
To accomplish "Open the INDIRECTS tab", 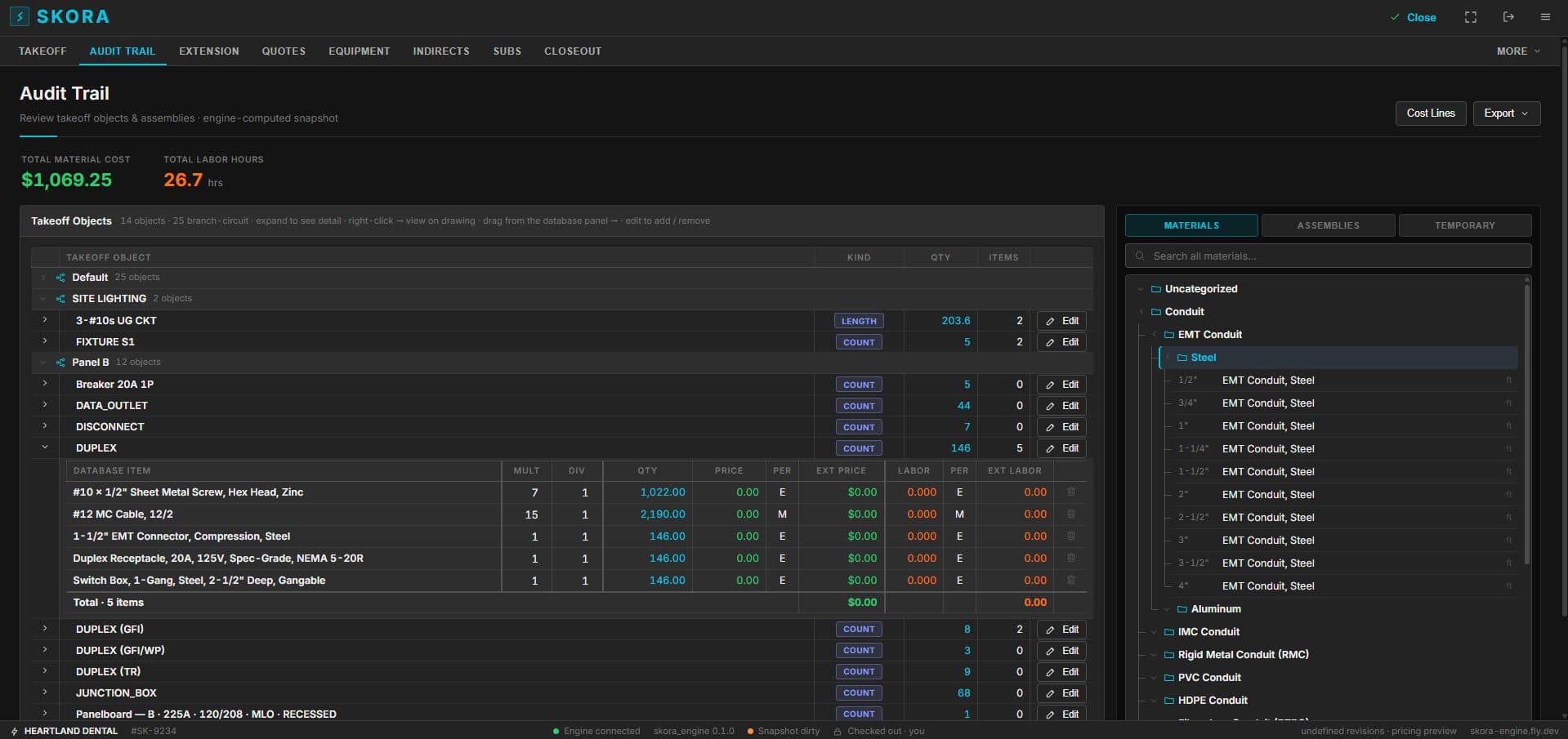I will pyautogui.click(x=441, y=51).
